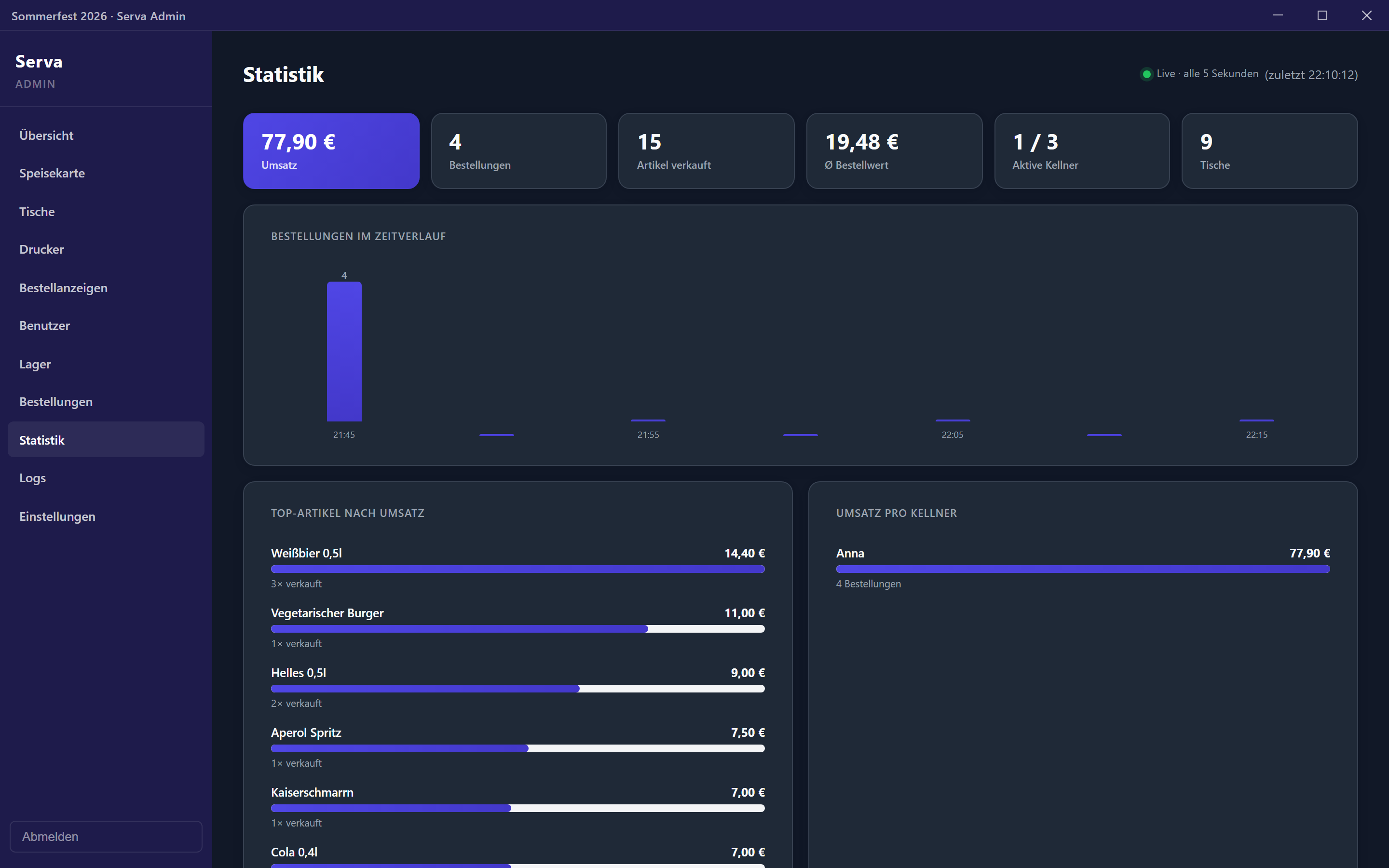The image size is (1389, 868).
Task: Click the Kaiserschmarrn revenue bar
Action: 517,808
